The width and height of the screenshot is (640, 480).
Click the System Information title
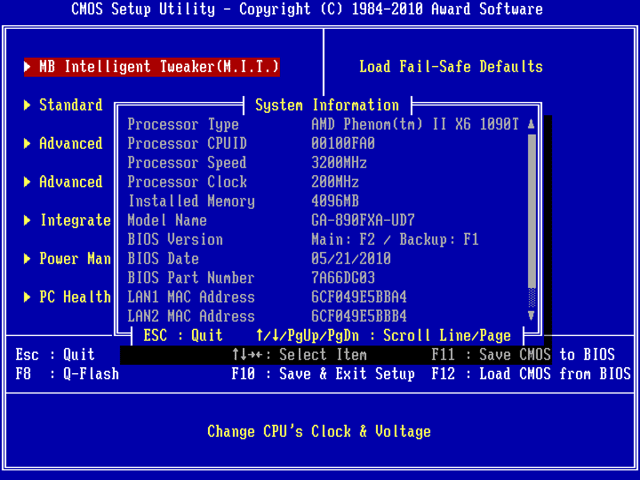(327, 105)
